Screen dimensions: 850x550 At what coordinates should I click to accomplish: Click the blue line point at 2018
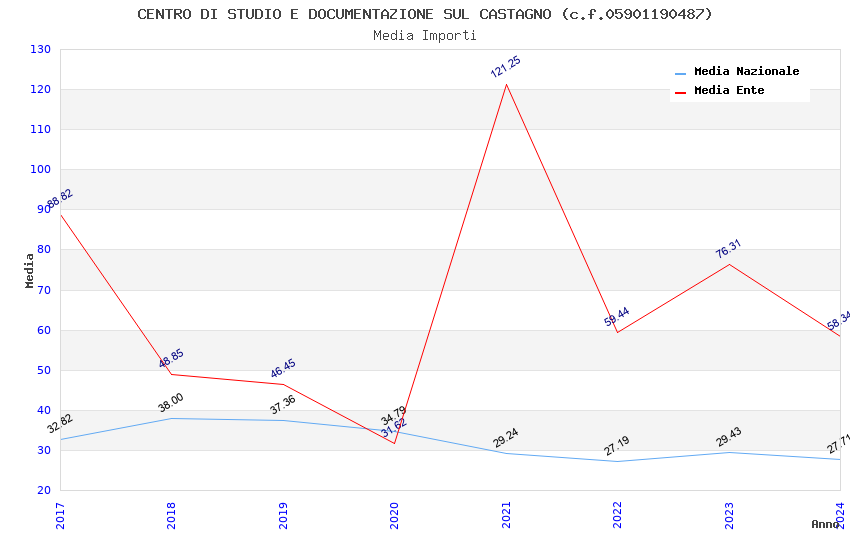[172, 418]
